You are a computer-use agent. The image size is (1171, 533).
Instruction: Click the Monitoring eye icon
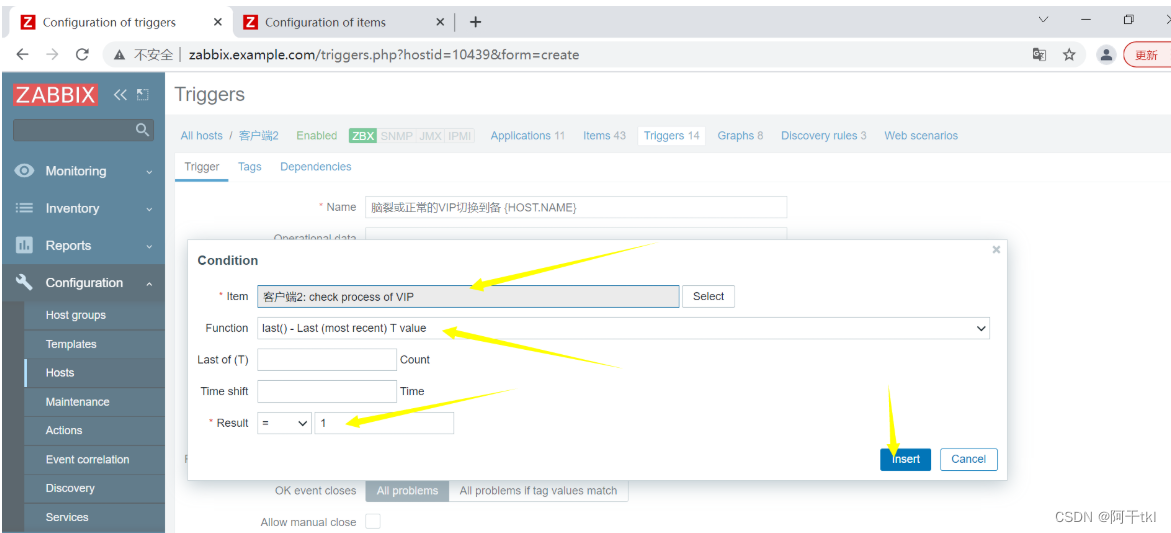[x=25, y=171]
